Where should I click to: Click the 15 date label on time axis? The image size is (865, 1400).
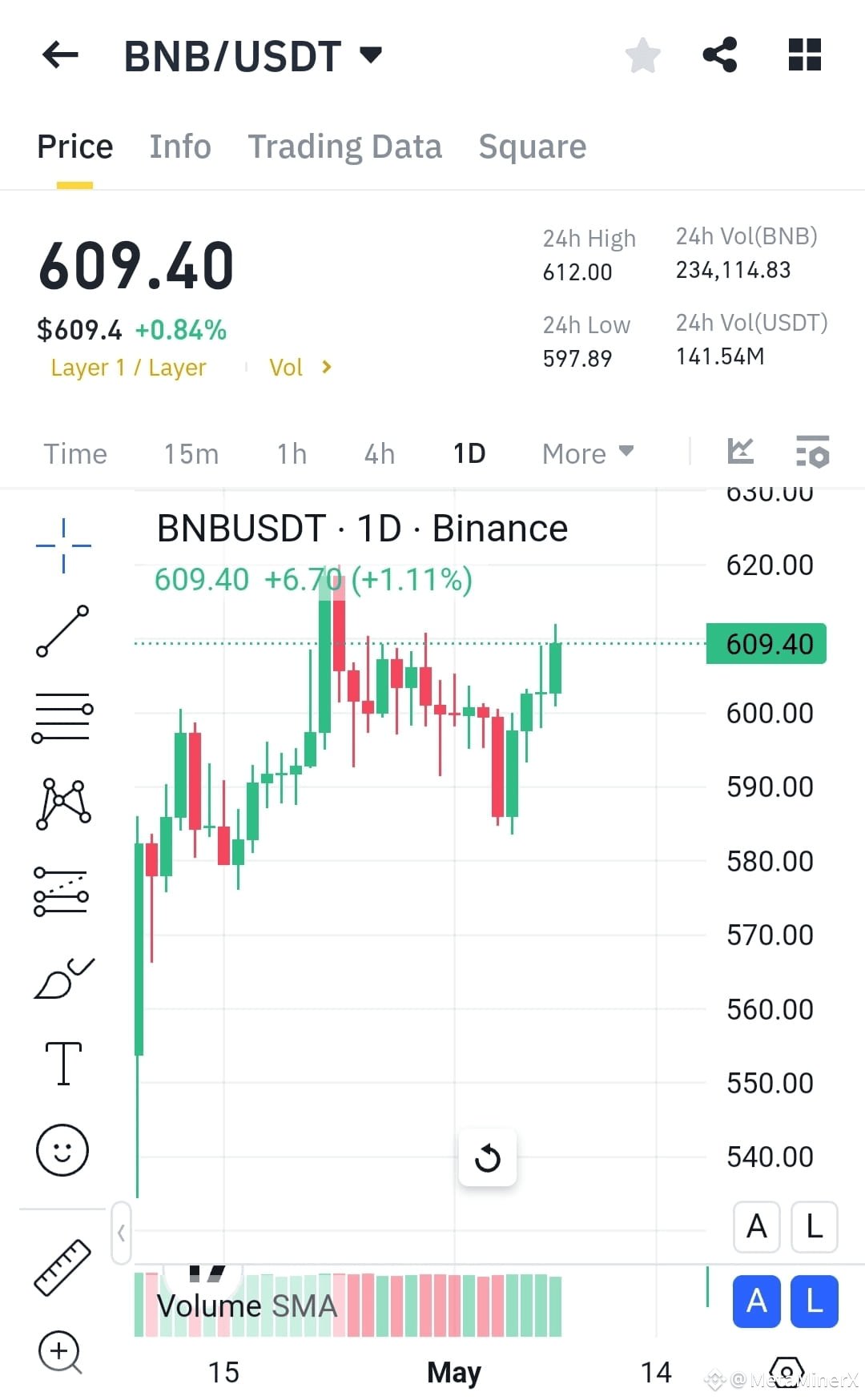point(223,1373)
